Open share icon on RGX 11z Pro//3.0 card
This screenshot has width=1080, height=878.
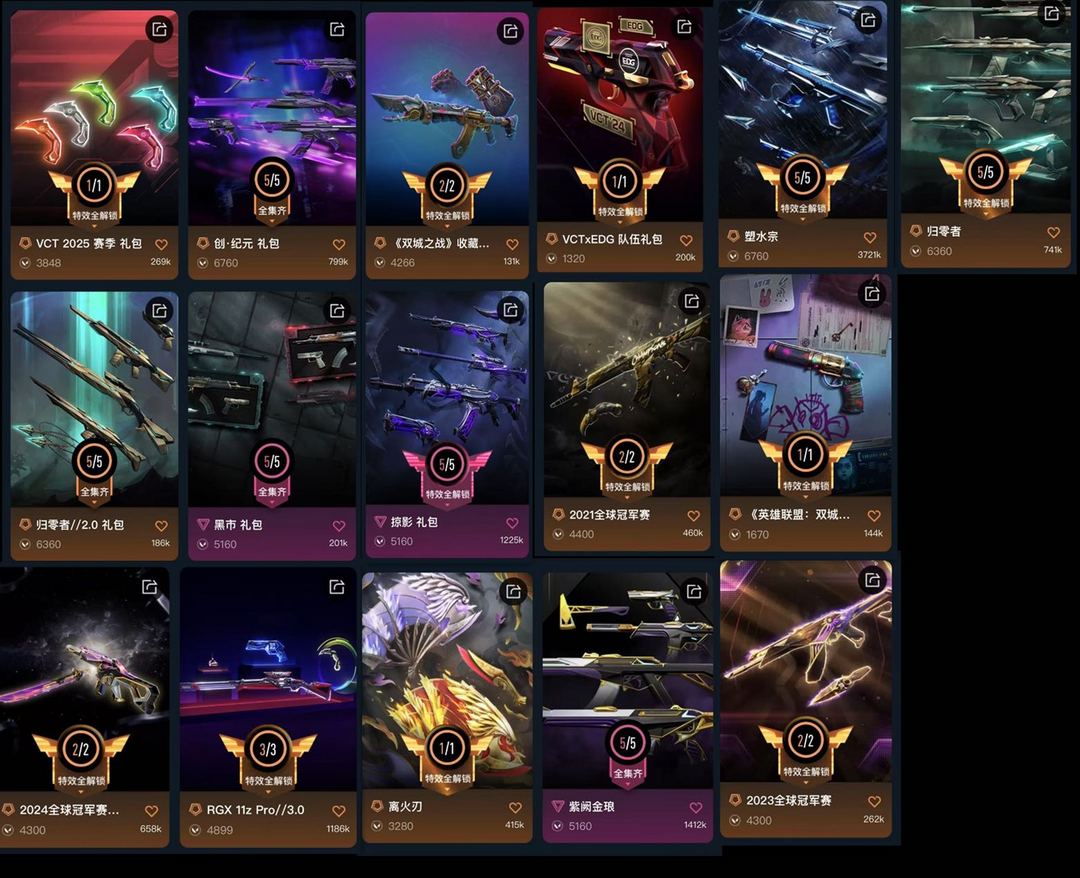pos(337,587)
